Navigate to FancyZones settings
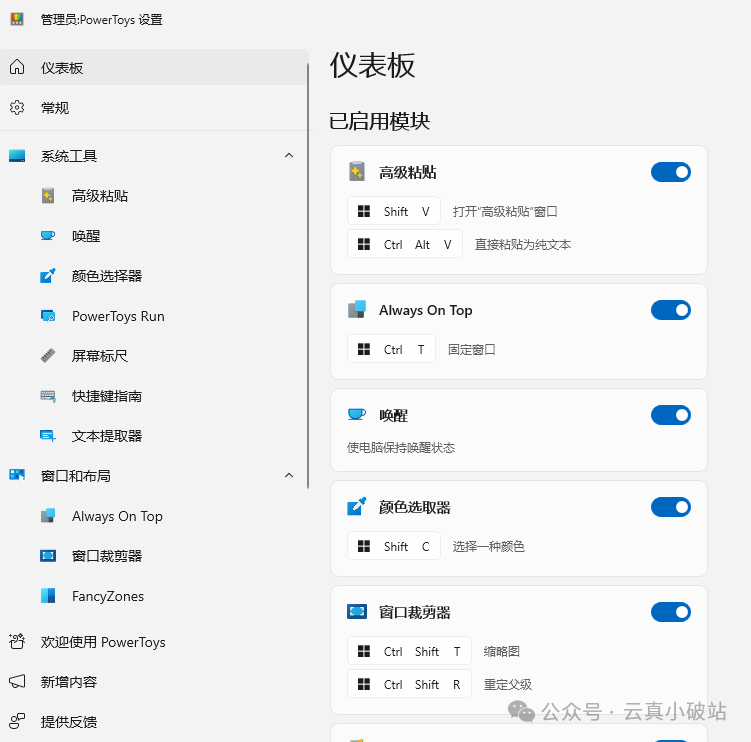751x742 pixels. click(x=154, y=596)
